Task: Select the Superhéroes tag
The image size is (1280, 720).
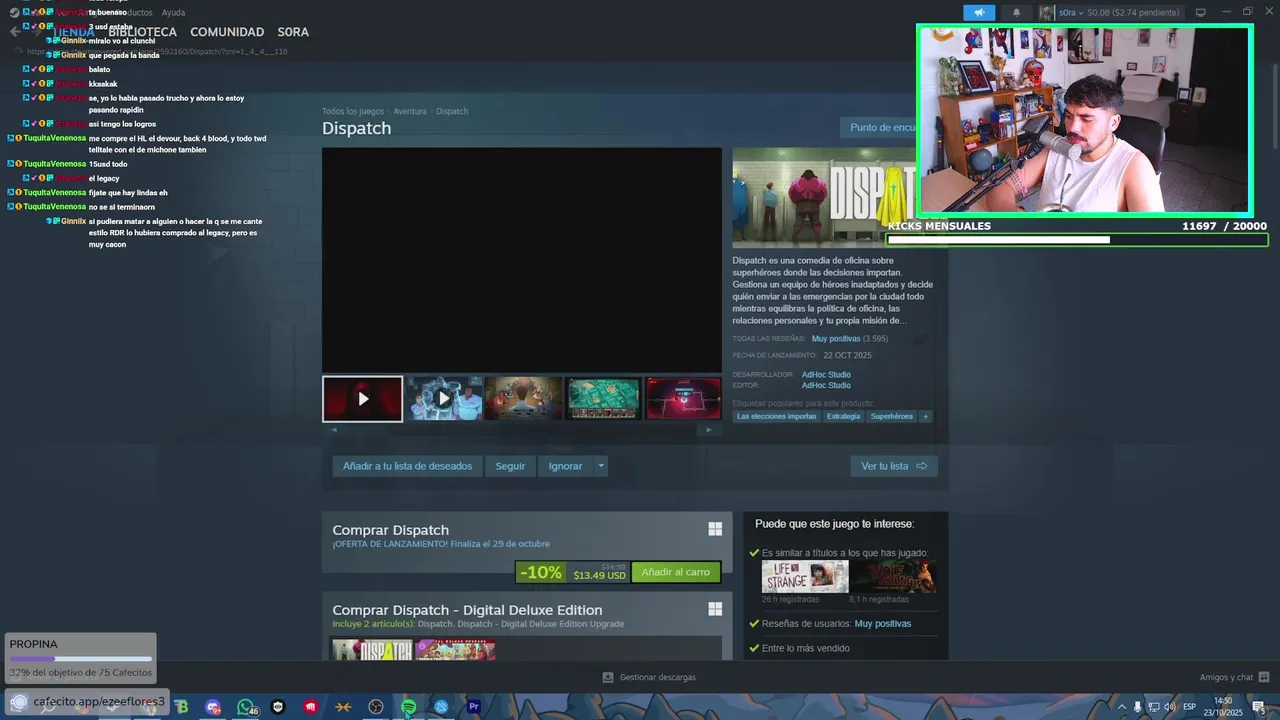Action: pos(891,416)
